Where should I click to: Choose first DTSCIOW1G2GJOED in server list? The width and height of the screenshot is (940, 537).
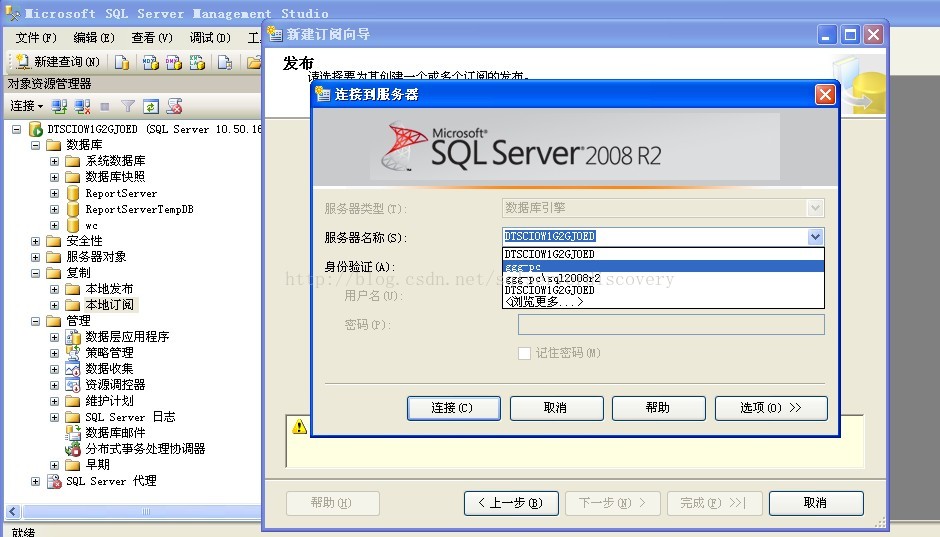[663, 254]
